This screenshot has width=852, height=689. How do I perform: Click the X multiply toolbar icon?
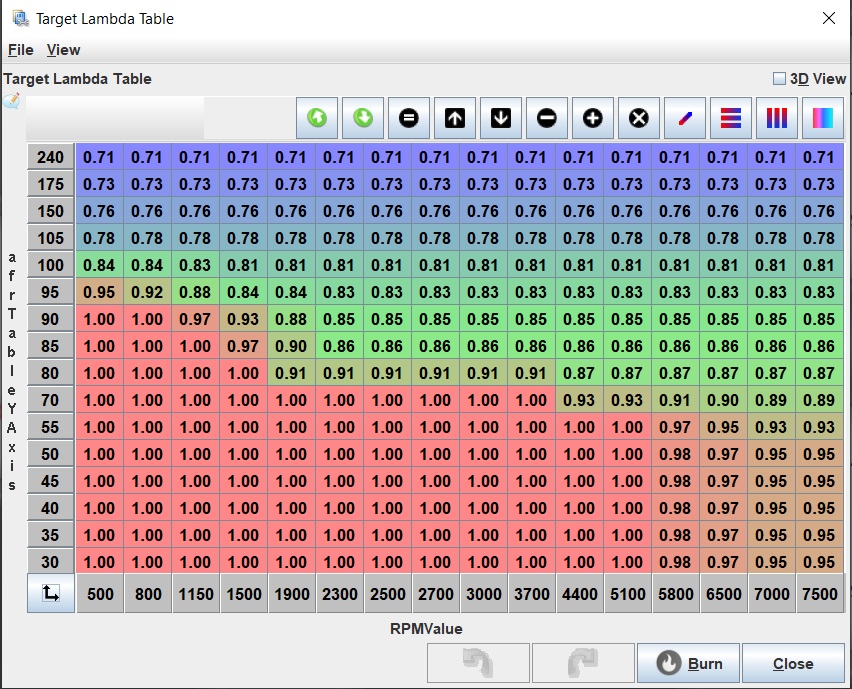click(x=639, y=118)
